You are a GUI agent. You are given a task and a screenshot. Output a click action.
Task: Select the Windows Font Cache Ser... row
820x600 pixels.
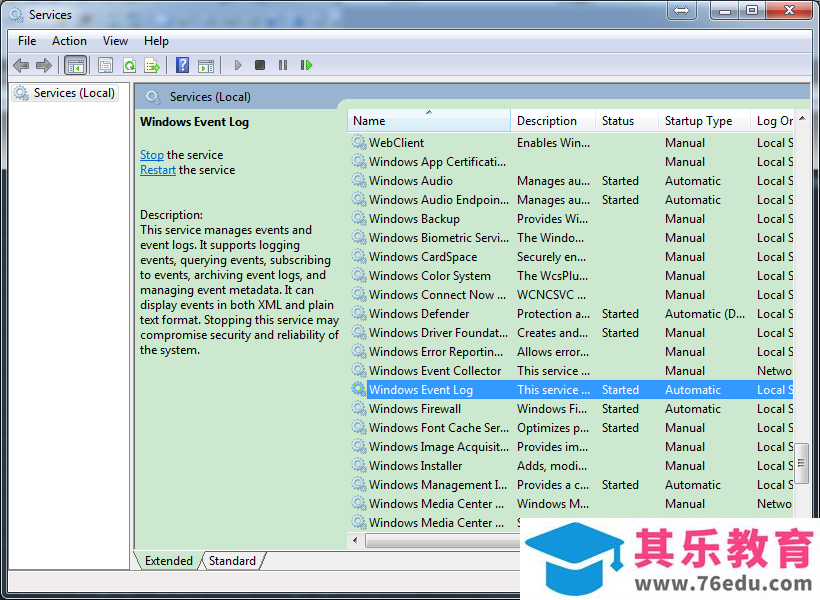pos(572,427)
